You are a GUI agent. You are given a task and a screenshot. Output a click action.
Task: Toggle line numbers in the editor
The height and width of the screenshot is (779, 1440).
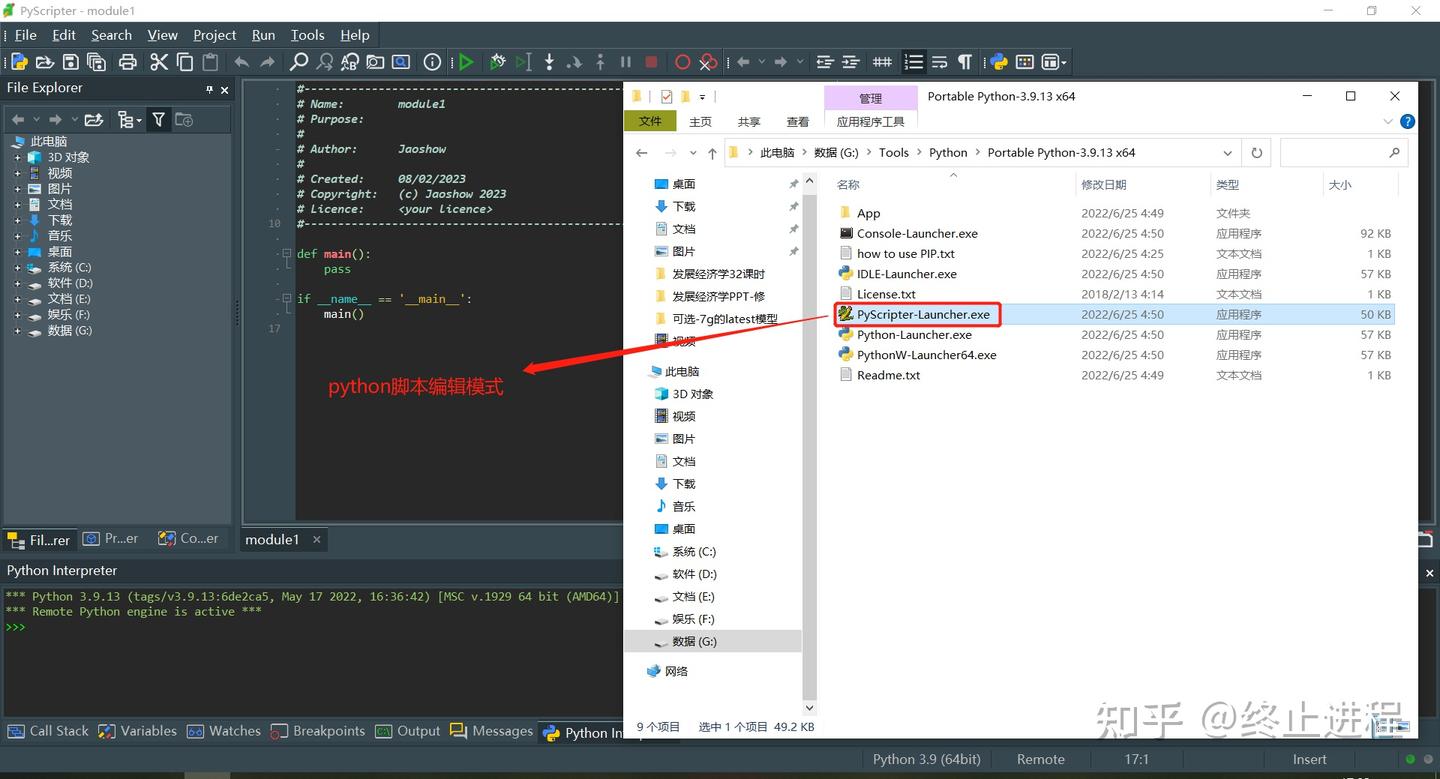click(913, 62)
